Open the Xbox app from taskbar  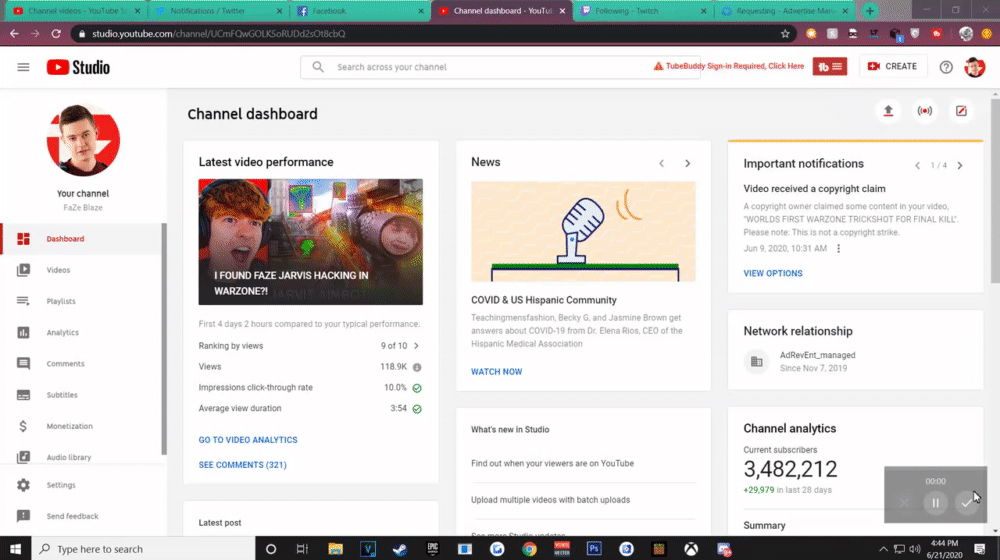click(691, 549)
